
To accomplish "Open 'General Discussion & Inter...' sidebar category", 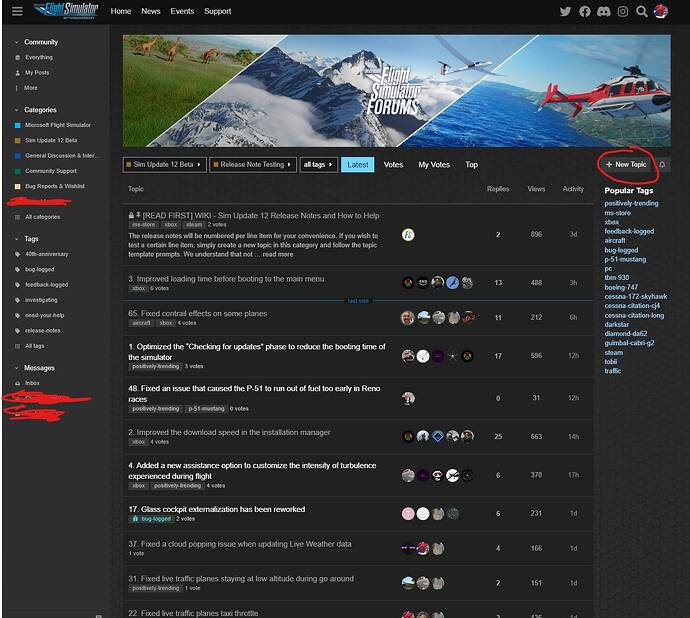I will [62, 156].
